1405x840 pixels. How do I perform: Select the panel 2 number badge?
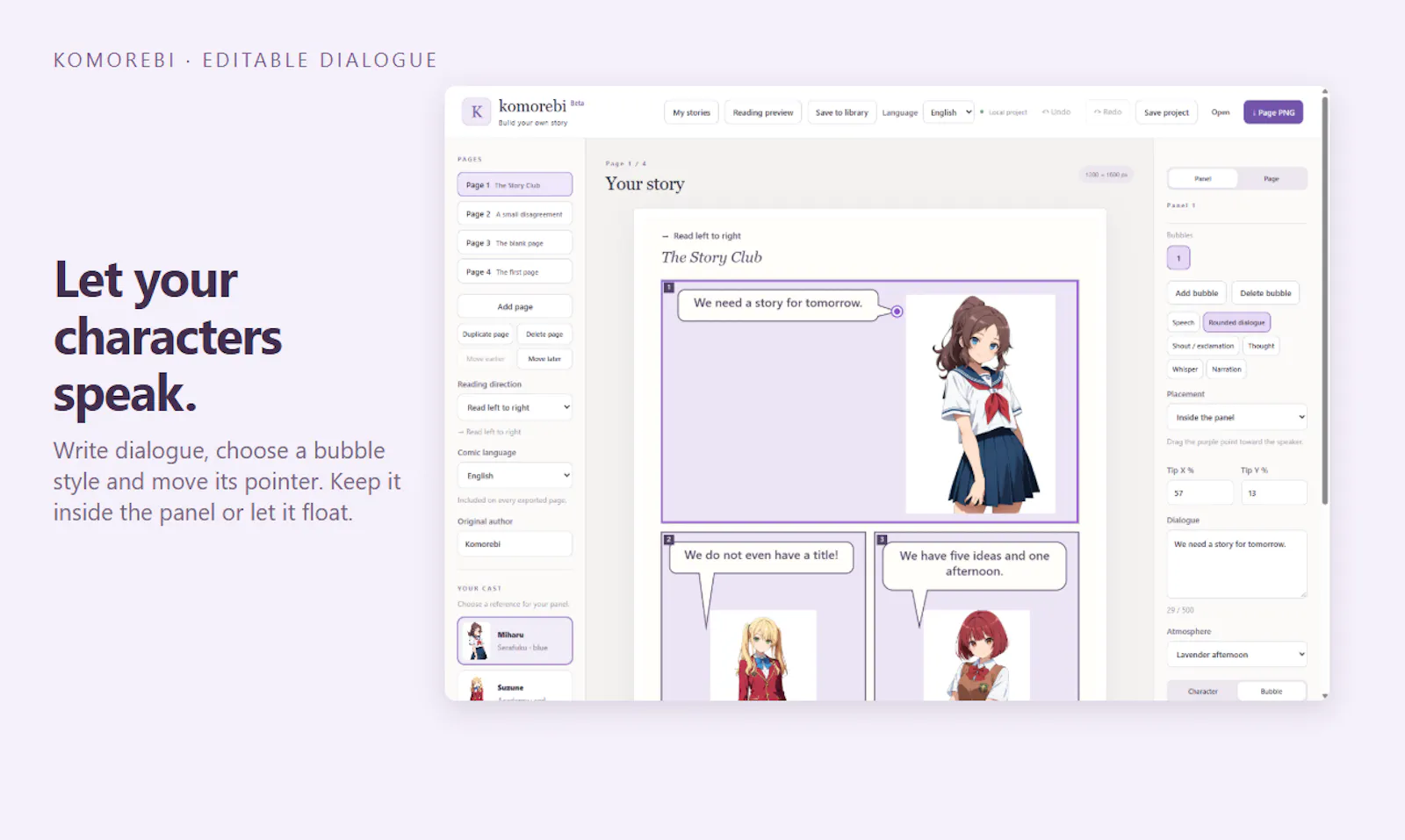(668, 539)
